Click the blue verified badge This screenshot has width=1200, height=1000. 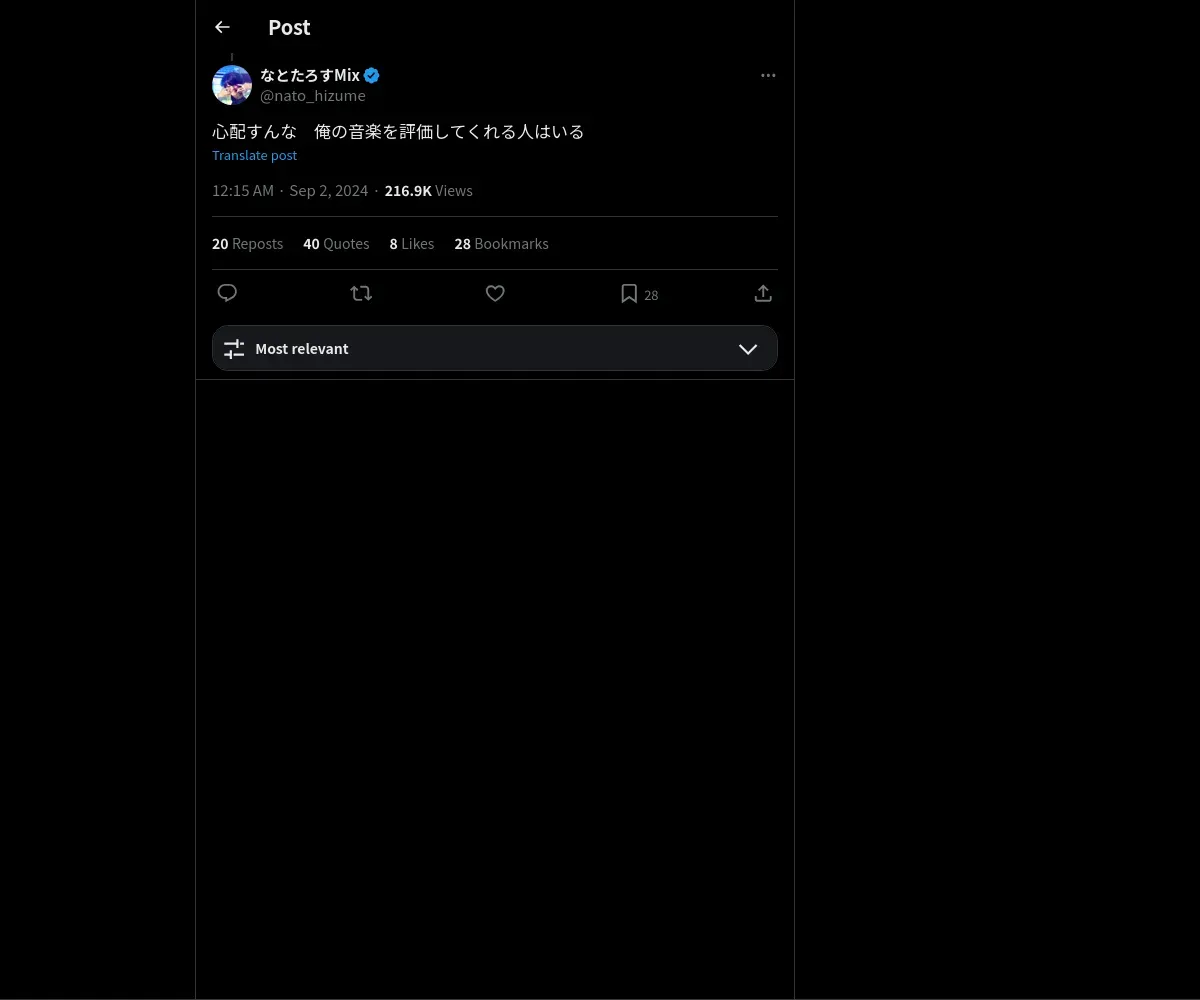(x=372, y=76)
